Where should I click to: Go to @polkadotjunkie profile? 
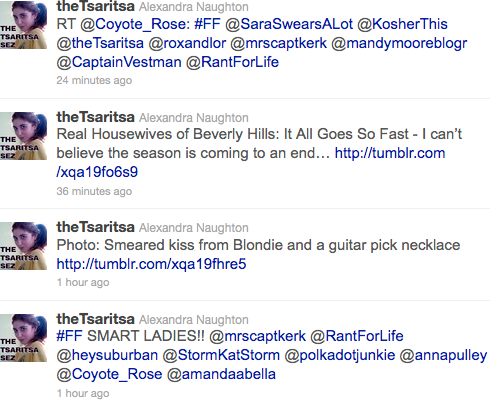point(340,355)
